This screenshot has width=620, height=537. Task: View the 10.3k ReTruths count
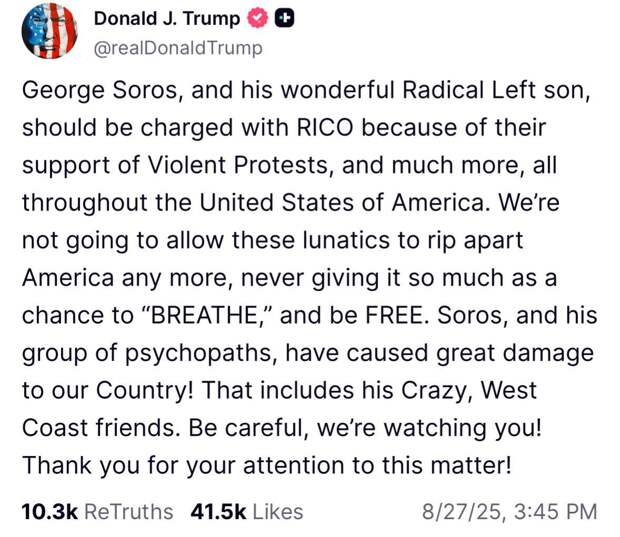49,512
